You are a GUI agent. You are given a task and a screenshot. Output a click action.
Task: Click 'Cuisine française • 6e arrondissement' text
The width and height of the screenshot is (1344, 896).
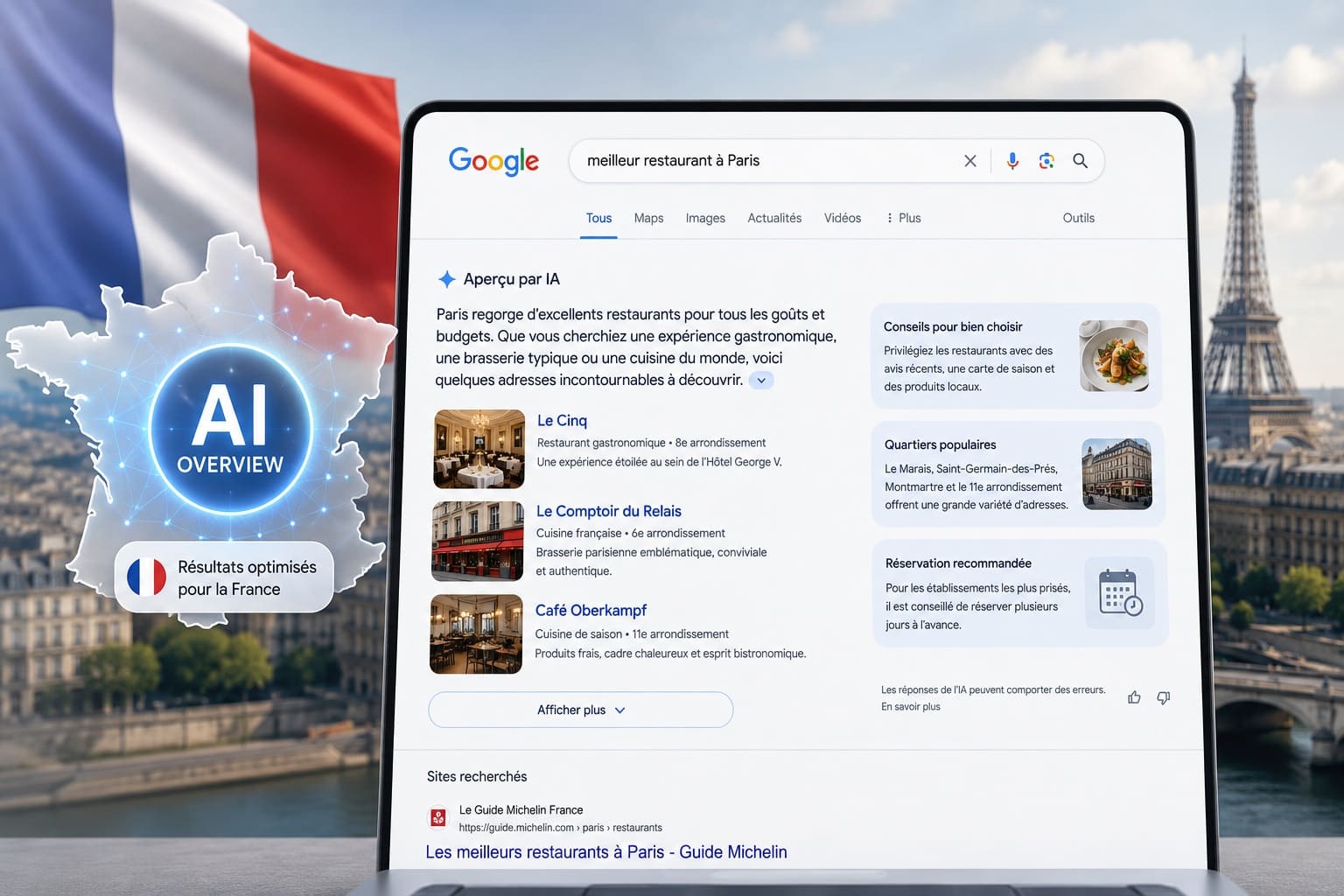point(630,533)
